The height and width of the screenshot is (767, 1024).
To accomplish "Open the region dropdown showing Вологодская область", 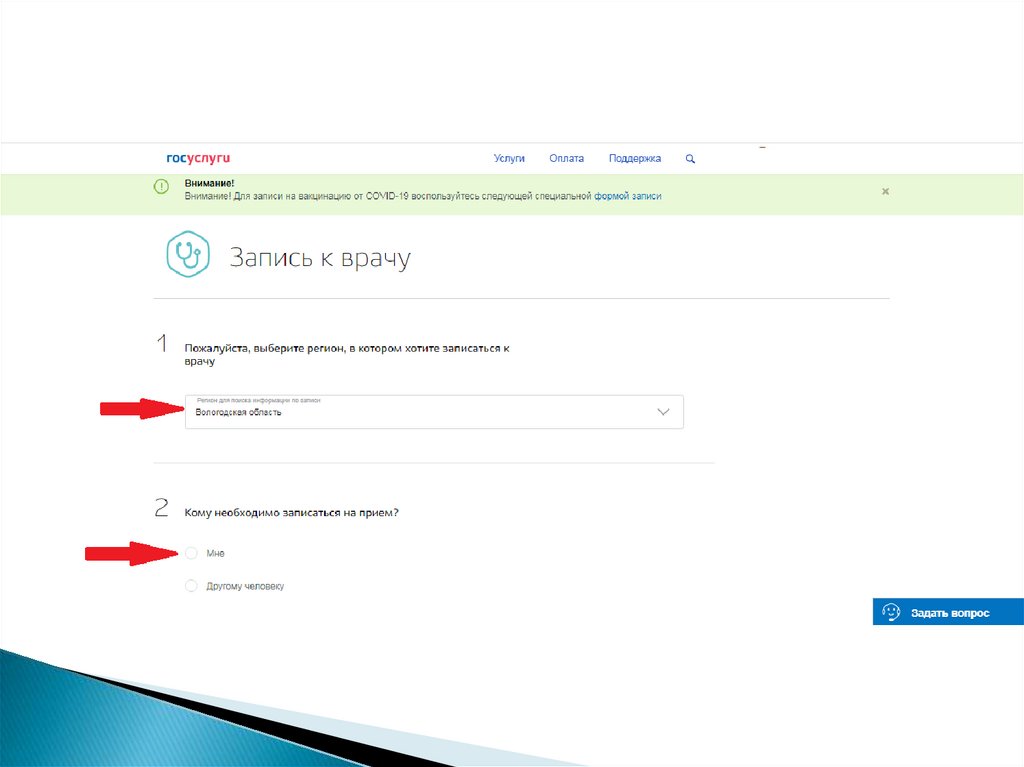I will pyautogui.click(x=434, y=412).
